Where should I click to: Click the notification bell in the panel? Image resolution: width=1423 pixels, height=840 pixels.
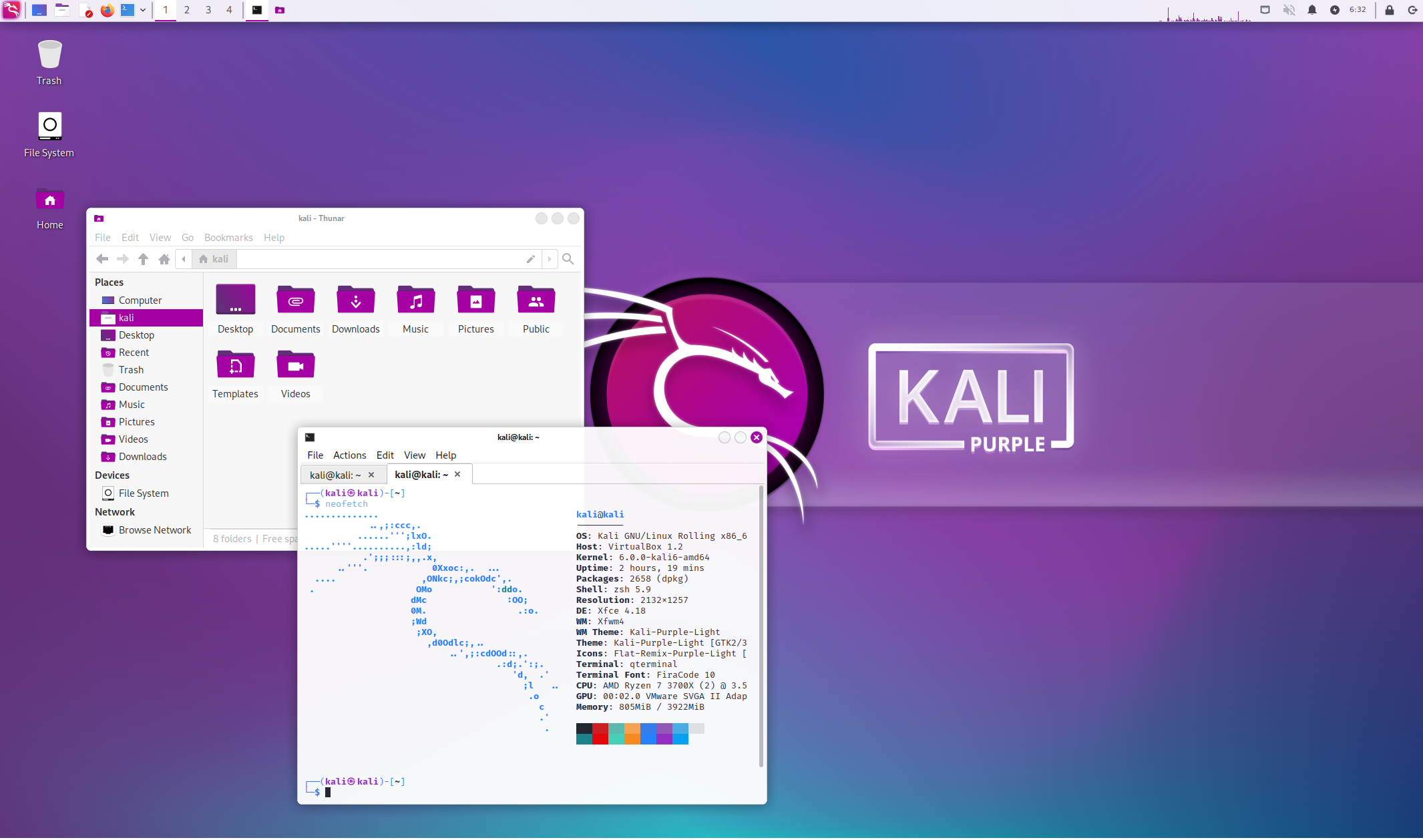click(x=1311, y=10)
